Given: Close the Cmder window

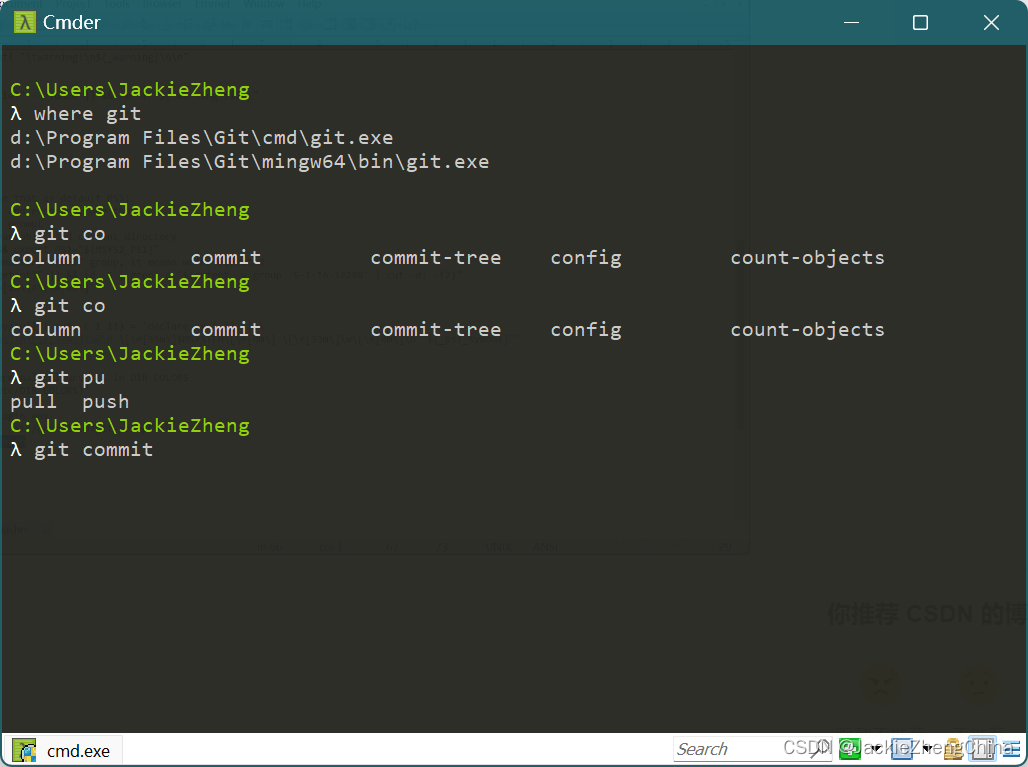Looking at the screenshot, I should pyautogui.click(x=991, y=22).
